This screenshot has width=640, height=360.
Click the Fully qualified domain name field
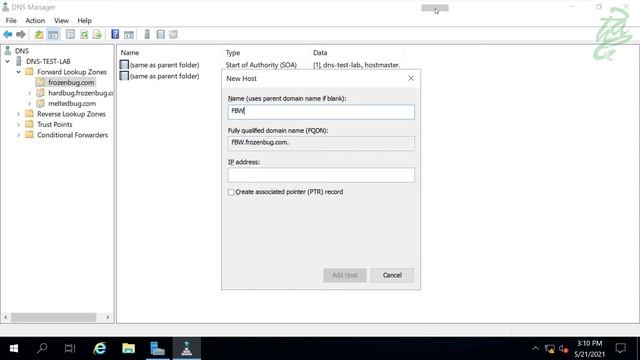click(321, 143)
